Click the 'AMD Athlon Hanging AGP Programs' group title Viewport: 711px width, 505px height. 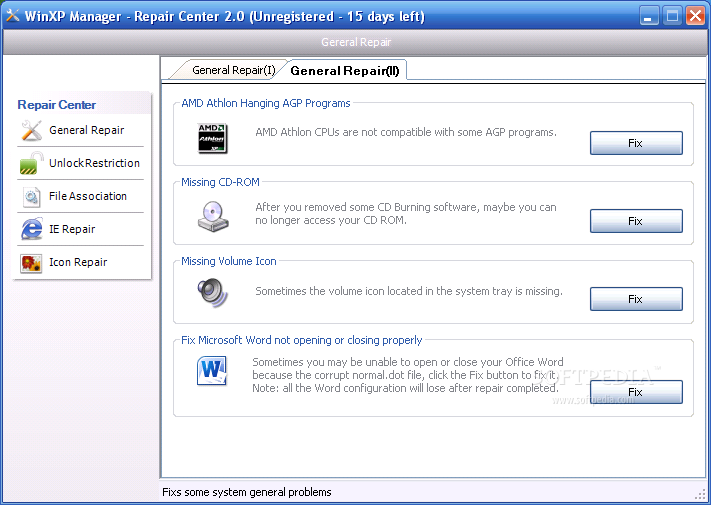[x=266, y=103]
